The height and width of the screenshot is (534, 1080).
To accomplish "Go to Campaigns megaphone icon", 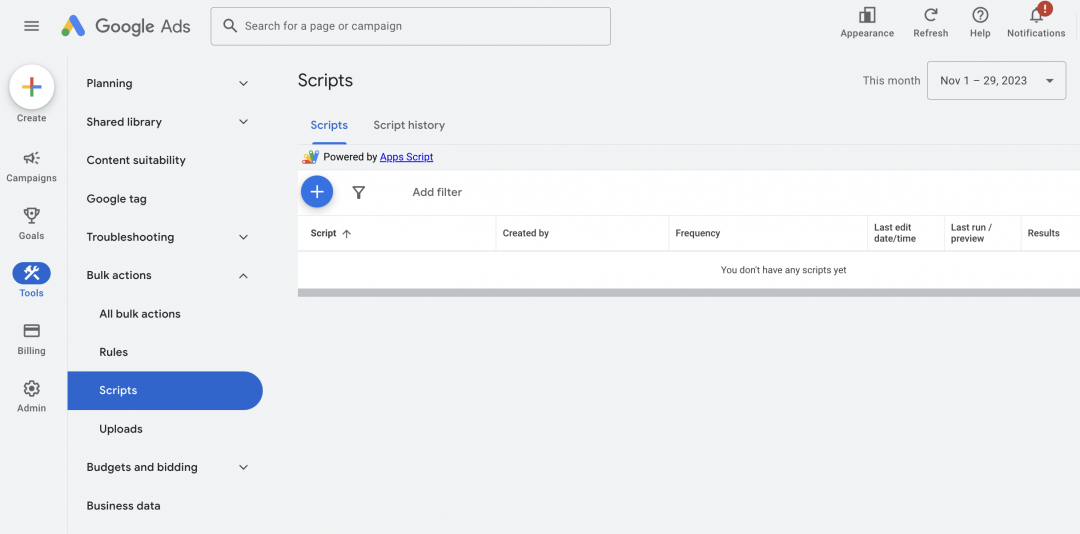I will click(x=32, y=158).
